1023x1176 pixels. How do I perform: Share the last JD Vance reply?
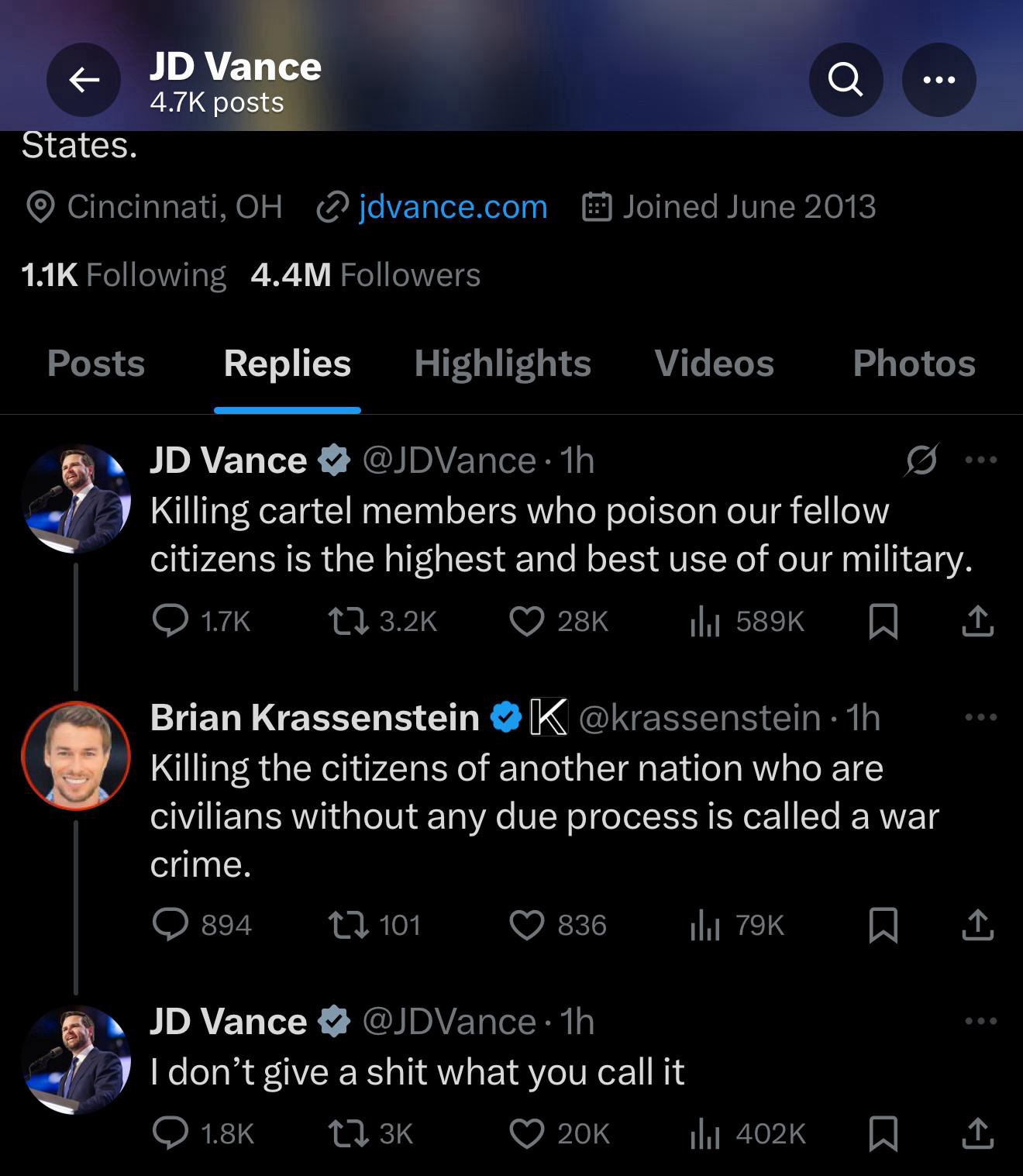point(977,1133)
